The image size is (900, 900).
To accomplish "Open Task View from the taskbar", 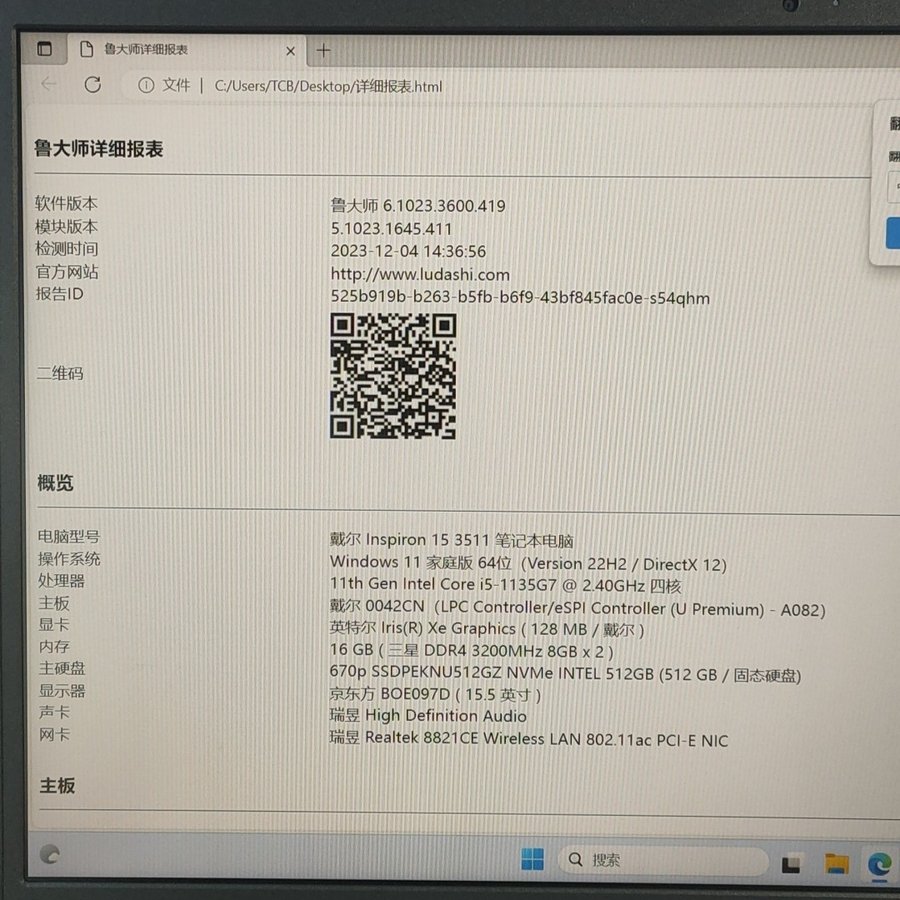I will click(792, 864).
